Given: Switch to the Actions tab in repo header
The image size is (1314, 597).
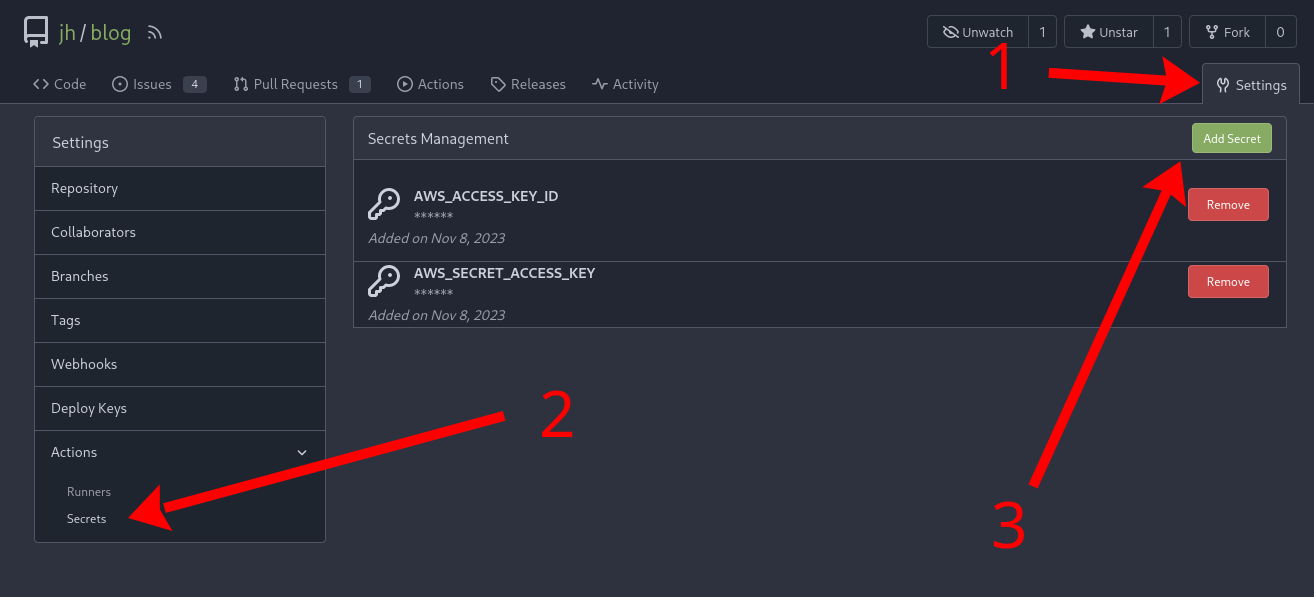Looking at the screenshot, I should pyautogui.click(x=430, y=84).
